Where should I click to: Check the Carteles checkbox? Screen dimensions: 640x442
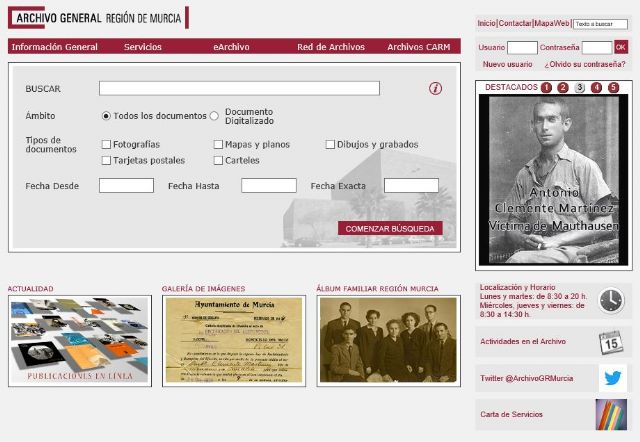coord(218,160)
